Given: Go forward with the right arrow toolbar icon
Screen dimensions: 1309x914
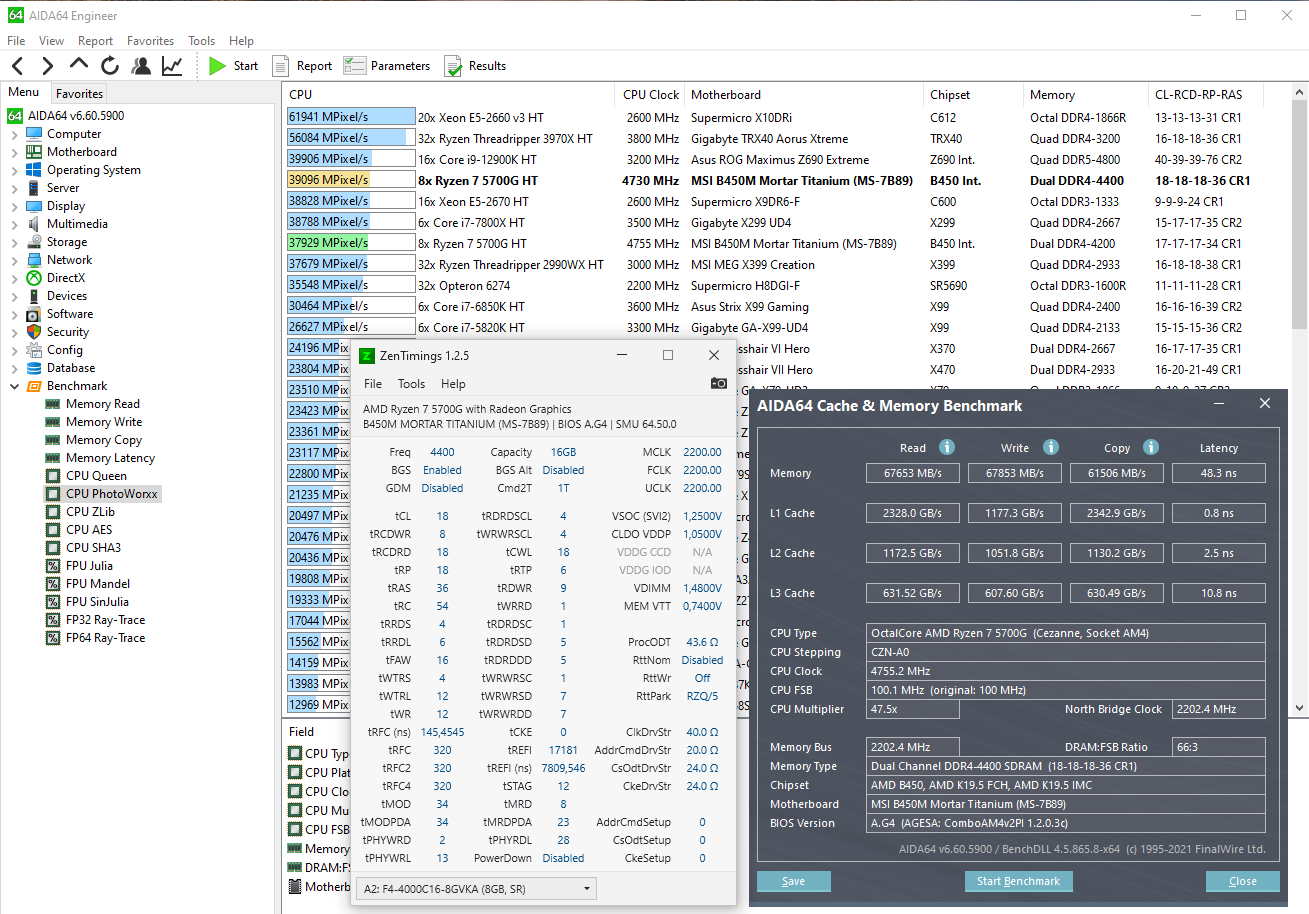Looking at the screenshot, I should coord(47,66).
